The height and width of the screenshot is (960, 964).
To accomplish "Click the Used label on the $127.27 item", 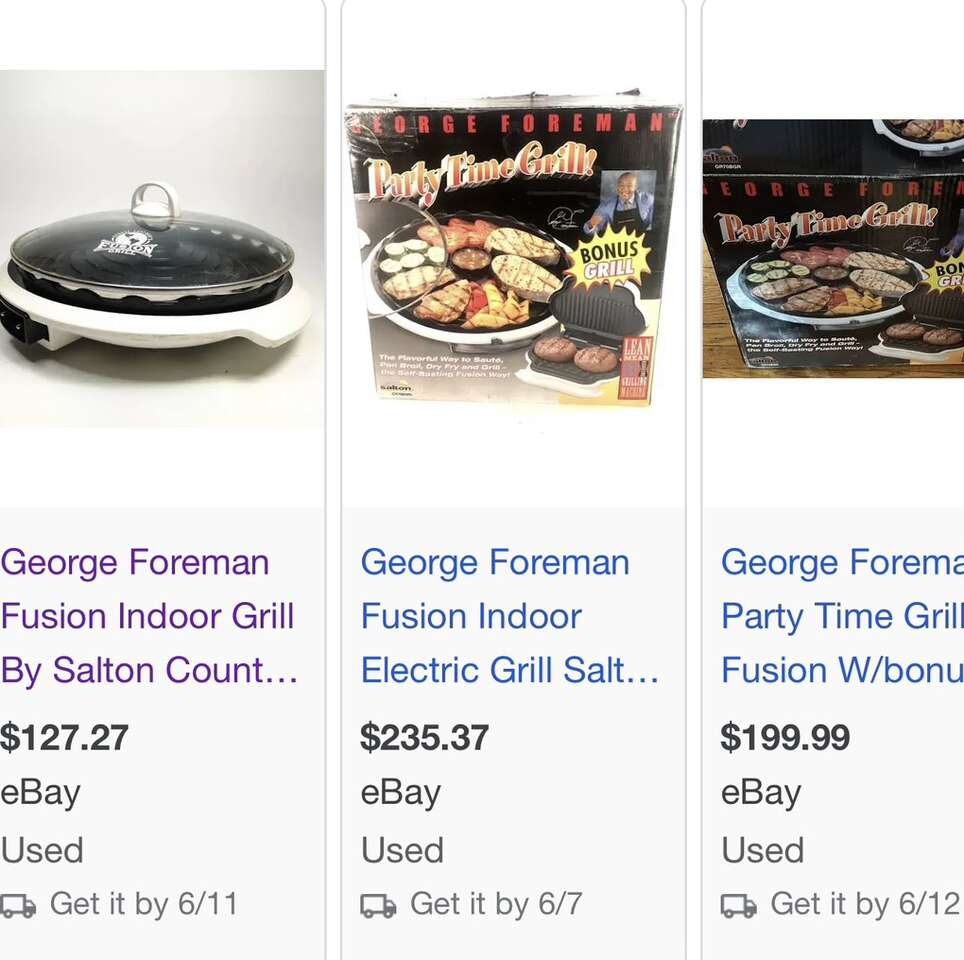I will [42, 850].
